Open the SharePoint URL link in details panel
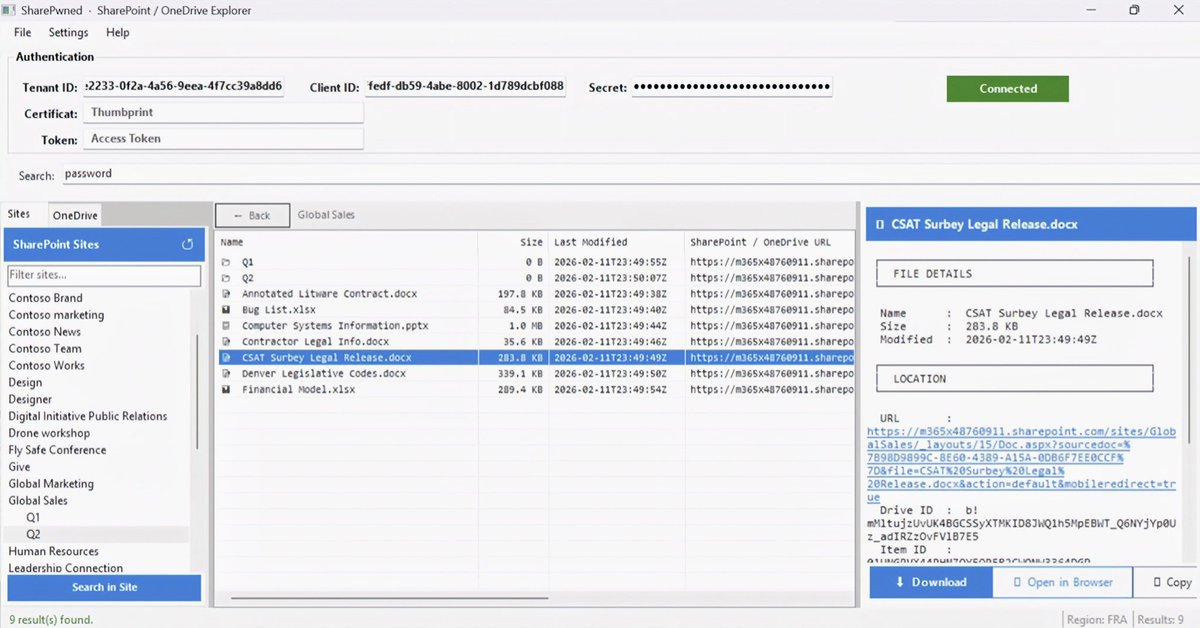 1020,465
